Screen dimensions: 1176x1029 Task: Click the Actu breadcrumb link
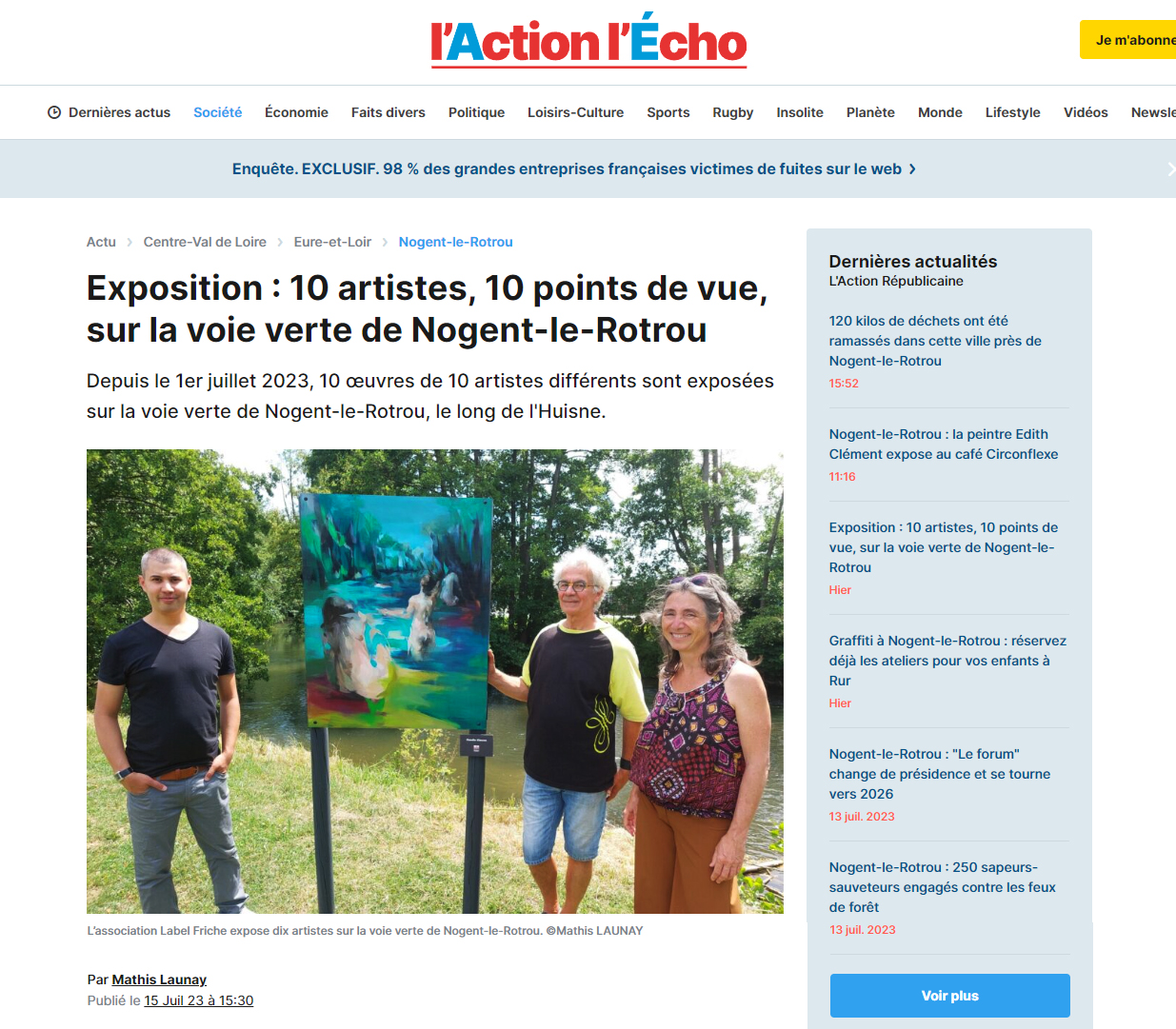(101, 242)
